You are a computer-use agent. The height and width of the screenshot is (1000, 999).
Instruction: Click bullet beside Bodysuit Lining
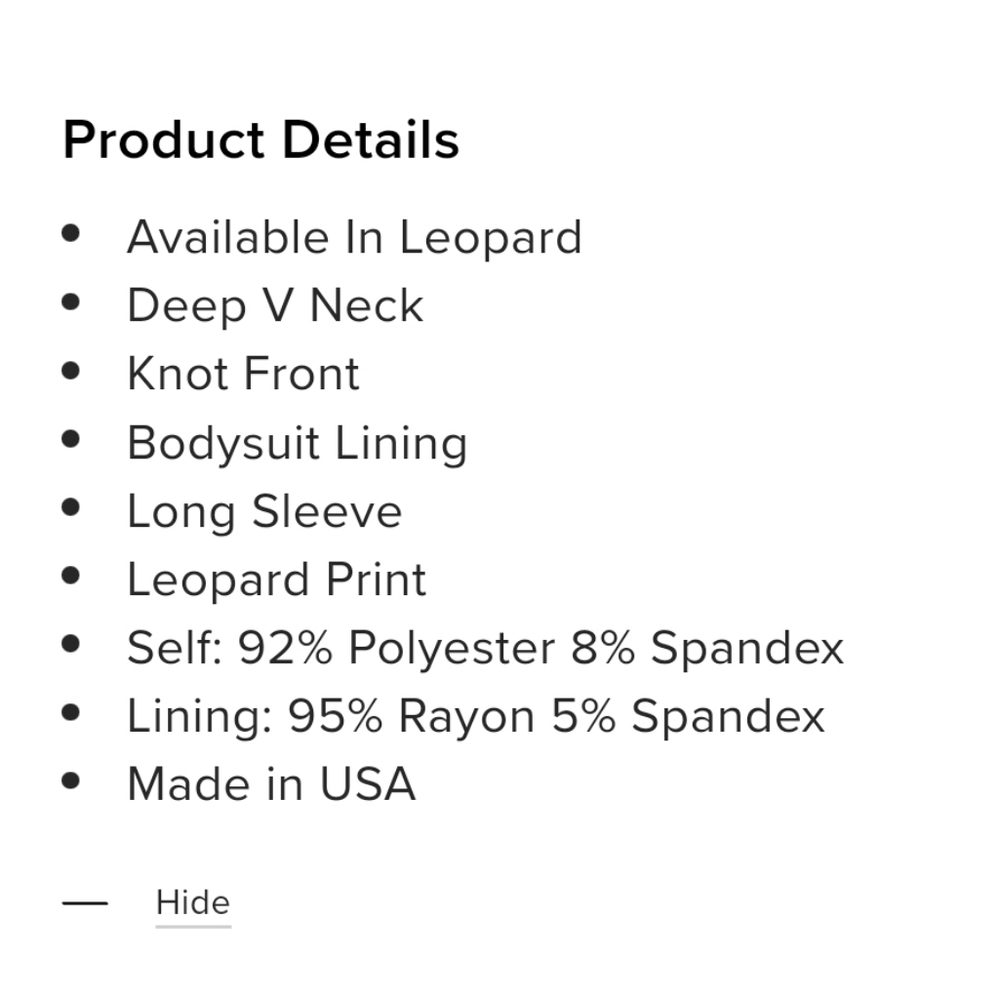pyautogui.click(x=71, y=439)
